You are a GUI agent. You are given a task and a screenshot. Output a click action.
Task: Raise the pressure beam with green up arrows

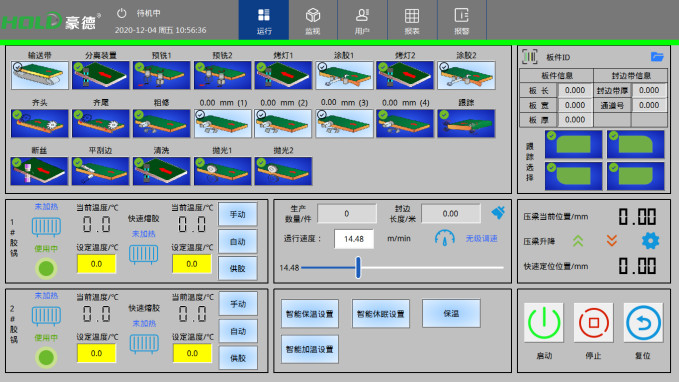[x=578, y=241]
